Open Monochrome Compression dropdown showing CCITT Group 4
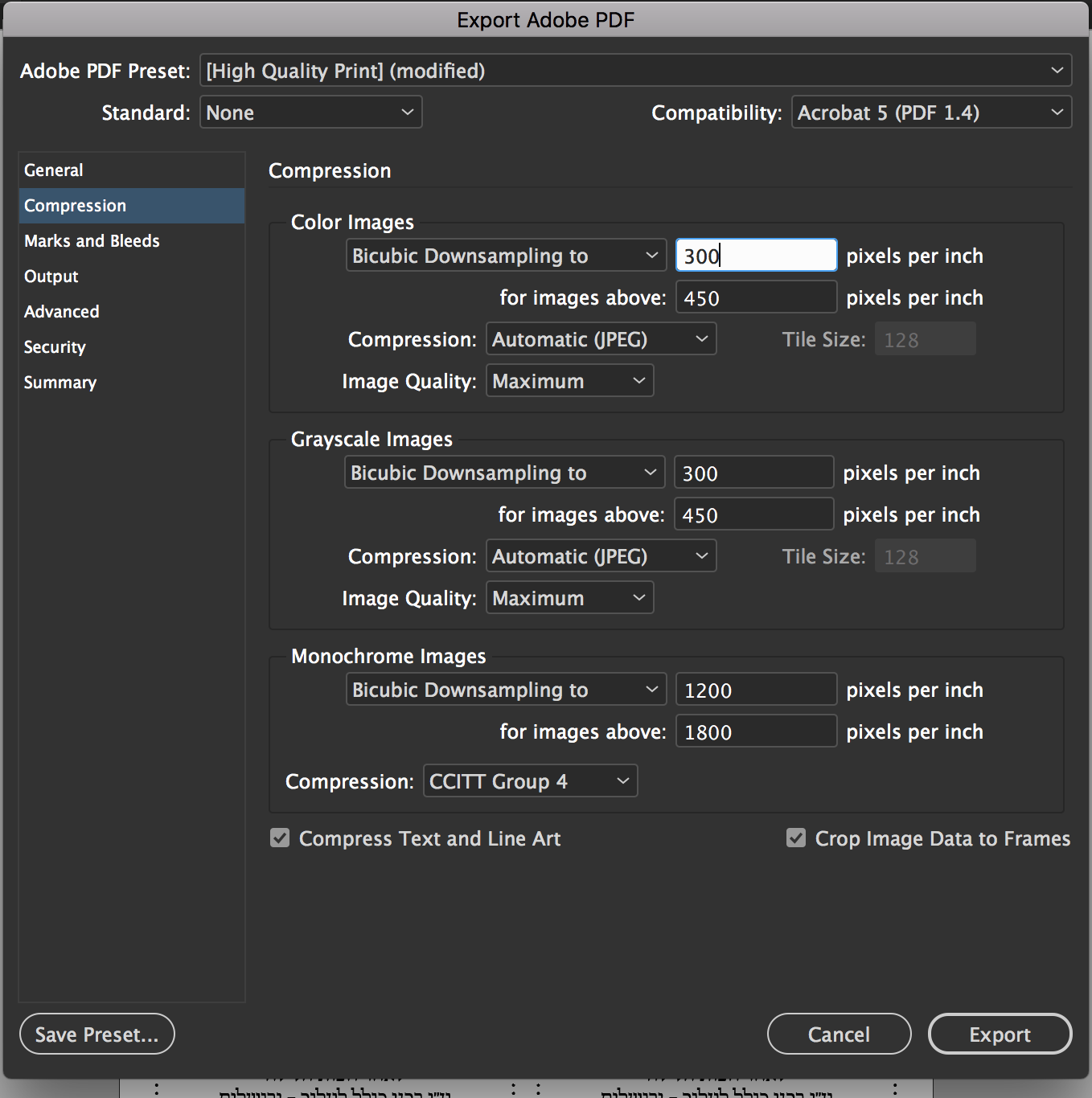The height and width of the screenshot is (1098, 1092). tap(530, 781)
